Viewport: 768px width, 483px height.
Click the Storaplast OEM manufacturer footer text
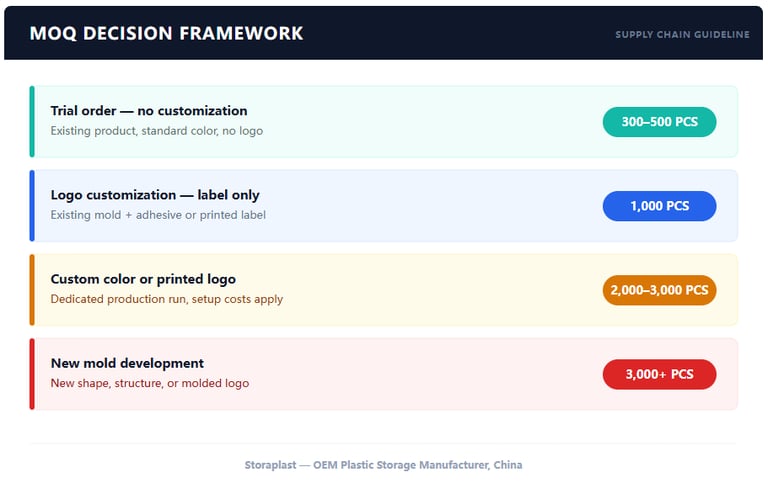point(384,465)
